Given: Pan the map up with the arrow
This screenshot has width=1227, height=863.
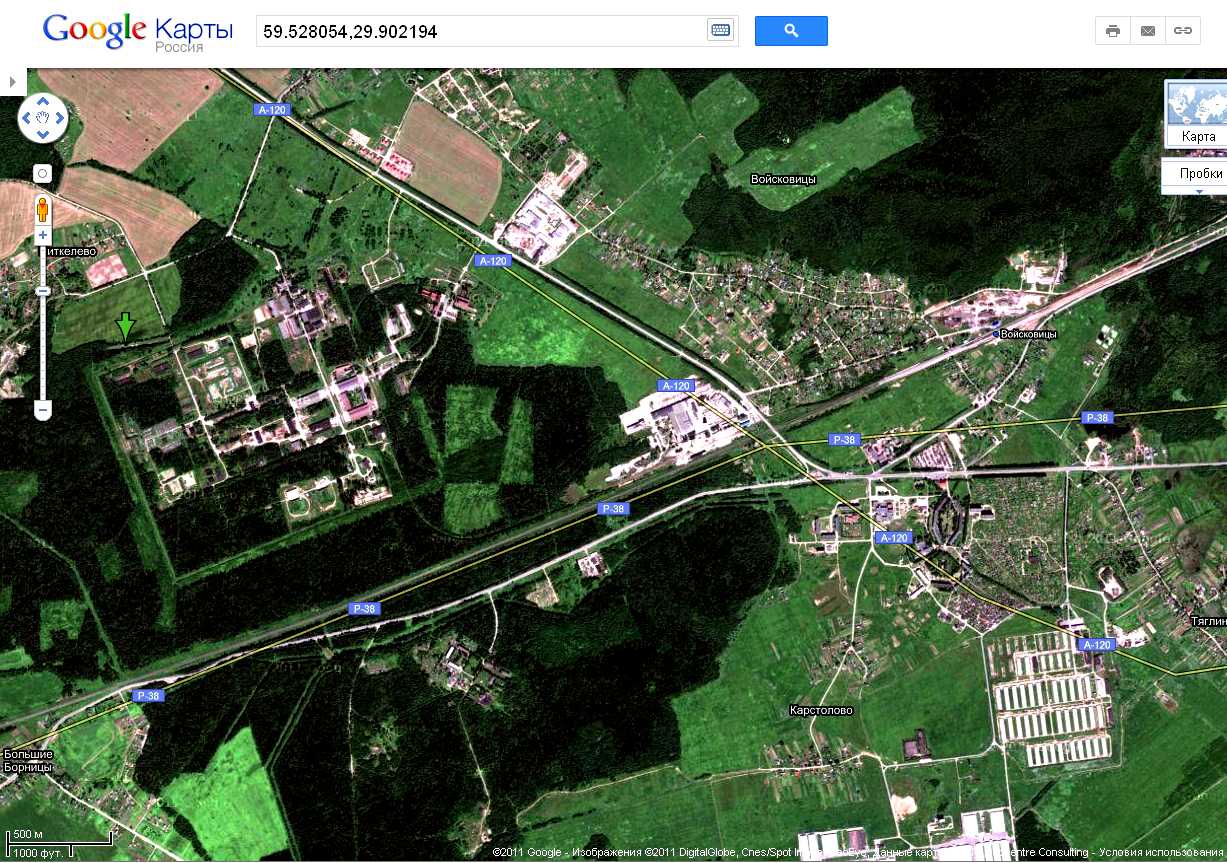Looking at the screenshot, I should pos(43,103).
